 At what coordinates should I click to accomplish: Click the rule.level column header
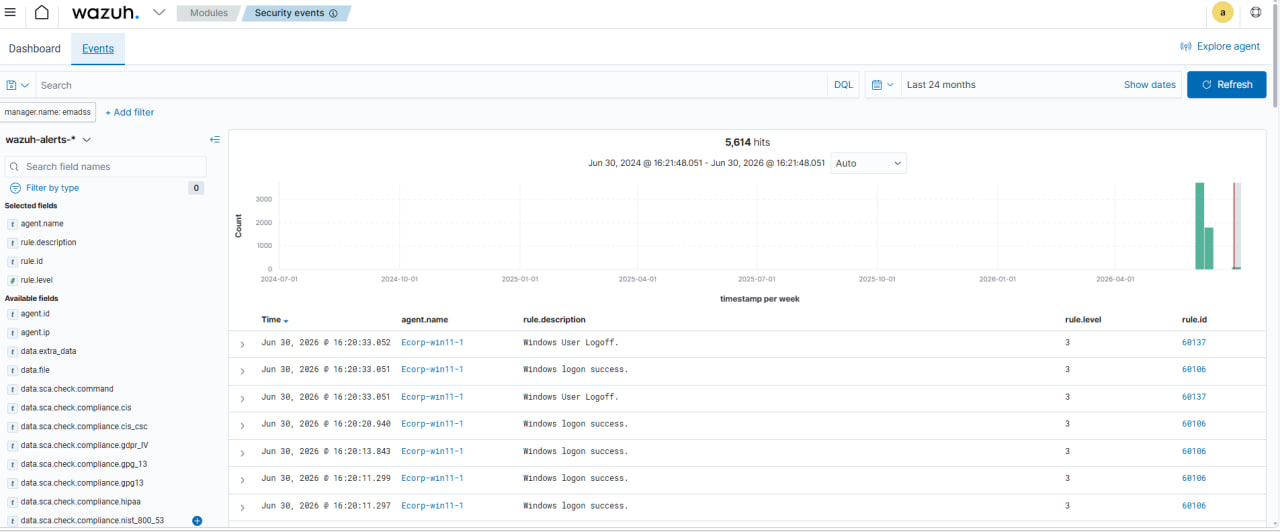[1083, 320]
